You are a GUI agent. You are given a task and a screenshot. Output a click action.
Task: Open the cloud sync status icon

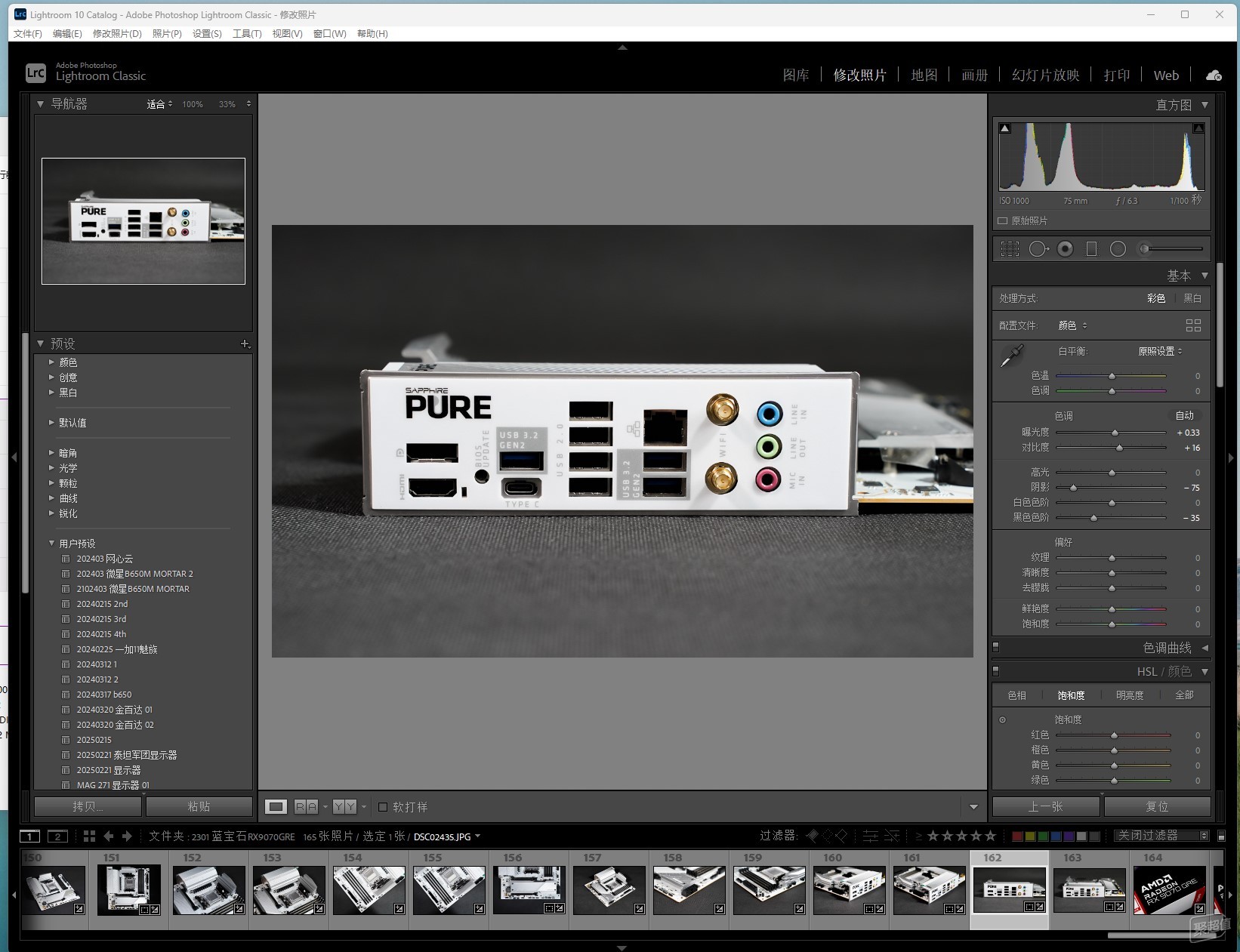tap(1214, 75)
